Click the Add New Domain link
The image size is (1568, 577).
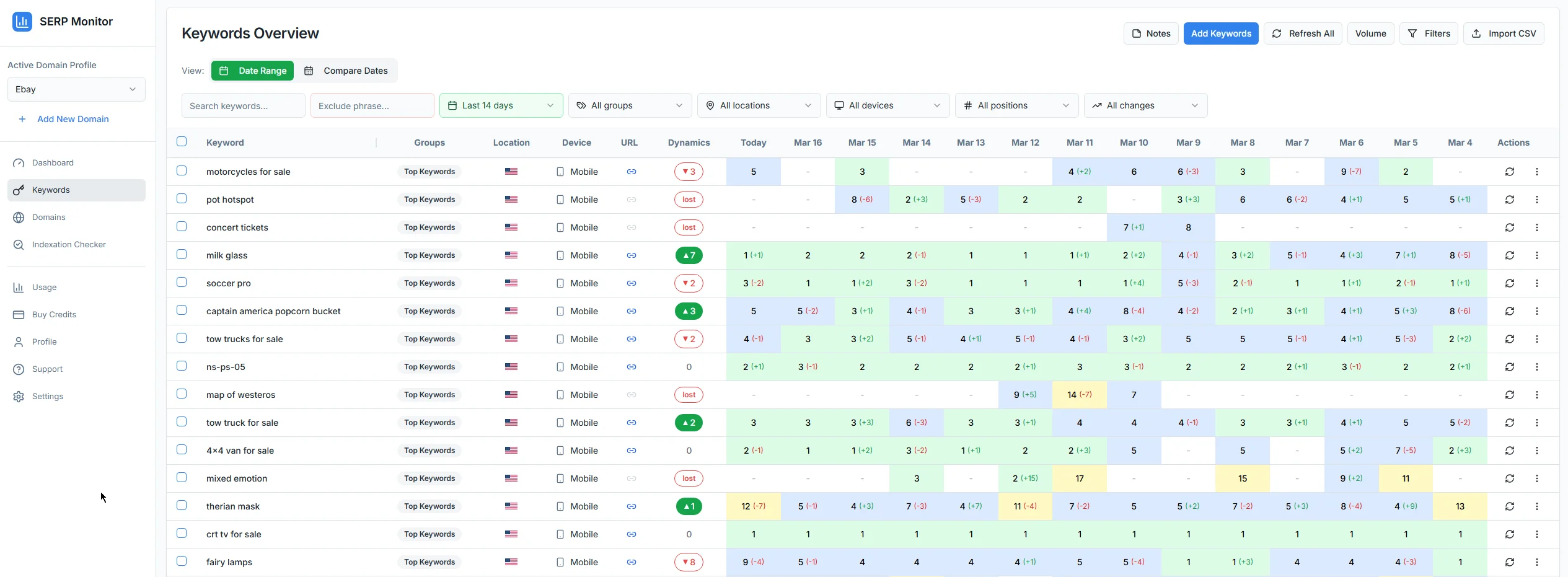(x=73, y=119)
